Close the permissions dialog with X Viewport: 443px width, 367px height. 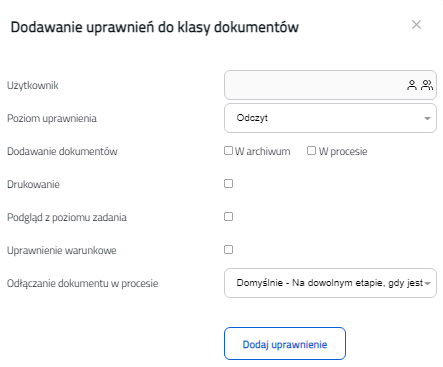pos(416,25)
